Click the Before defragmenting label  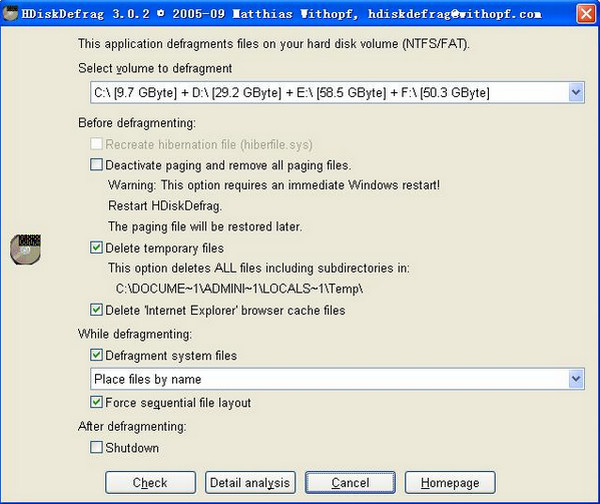[137, 123]
